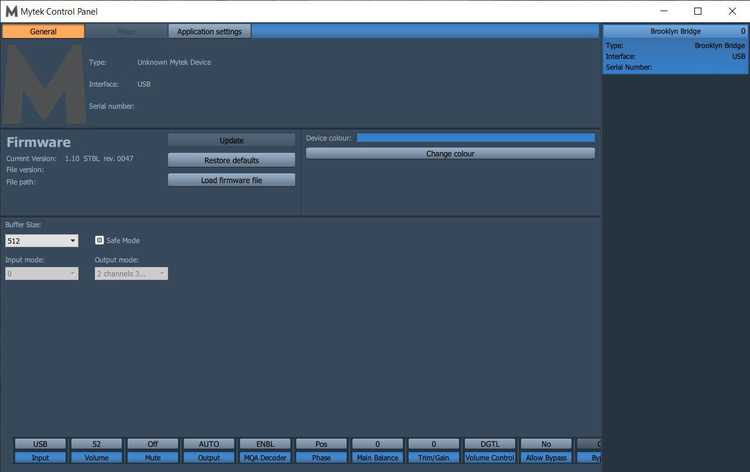
Task: Open the Output mode 2 channels dropdown
Action: click(x=131, y=274)
